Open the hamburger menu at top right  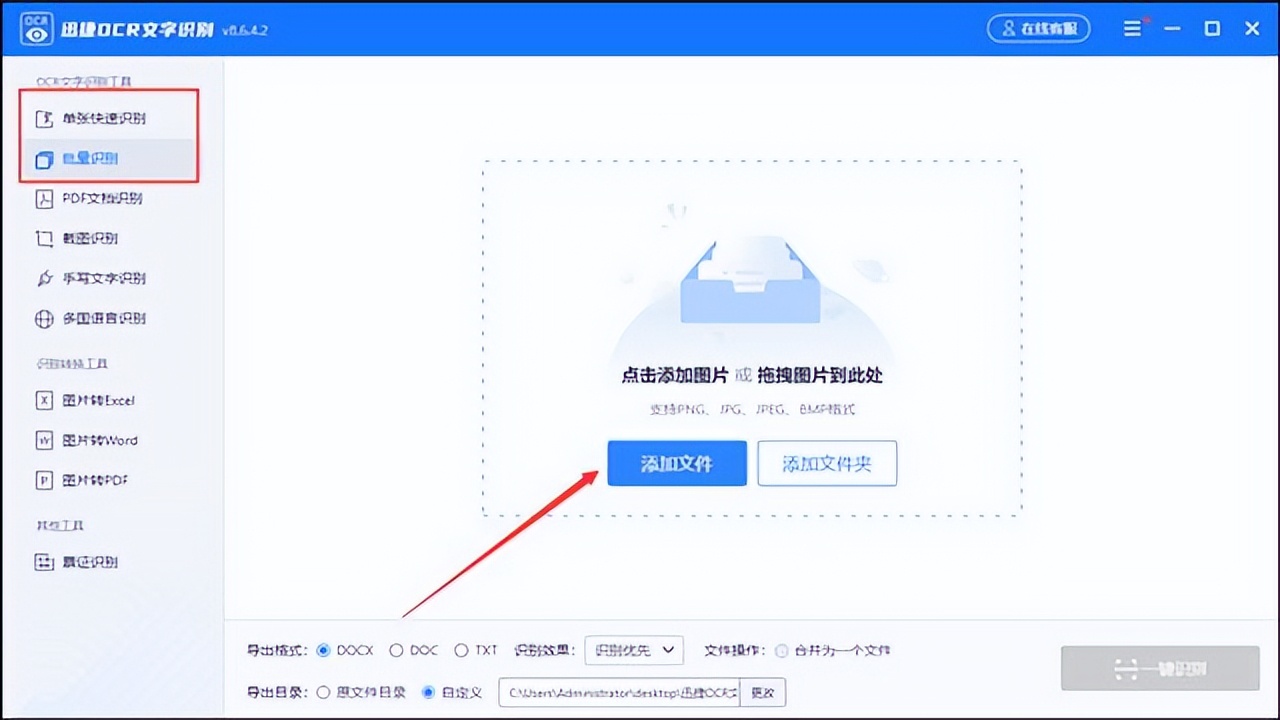1133,28
